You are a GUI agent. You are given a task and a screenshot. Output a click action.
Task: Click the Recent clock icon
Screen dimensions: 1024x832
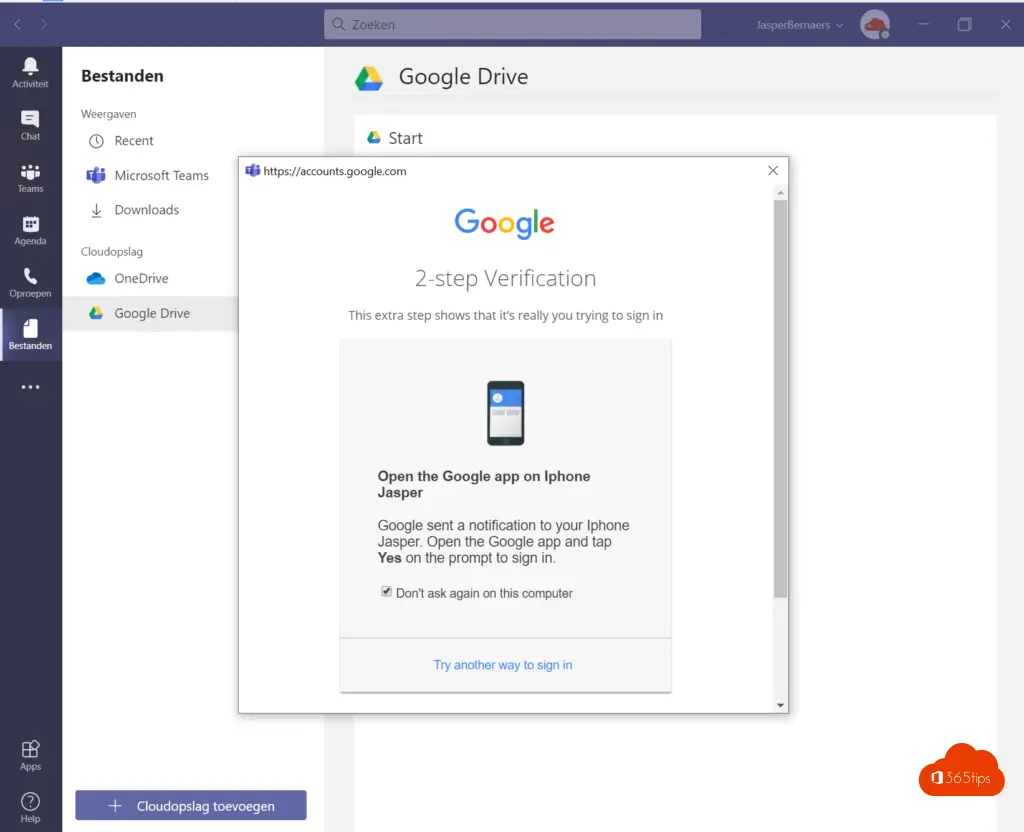[x=97, y=141]
